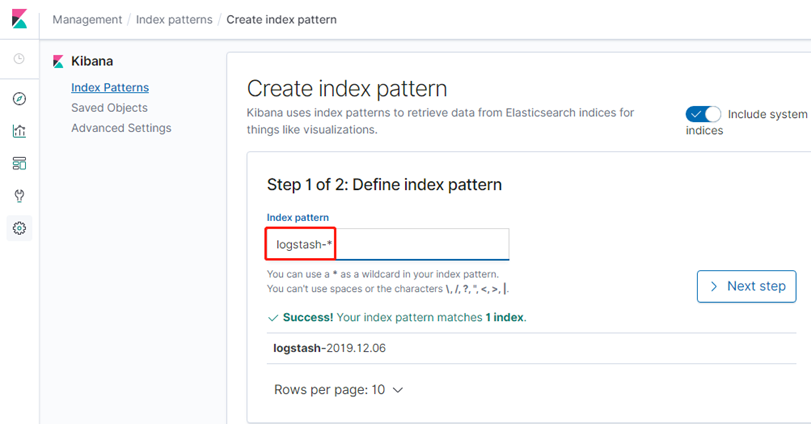Click the Next step button

pos(746,286)
